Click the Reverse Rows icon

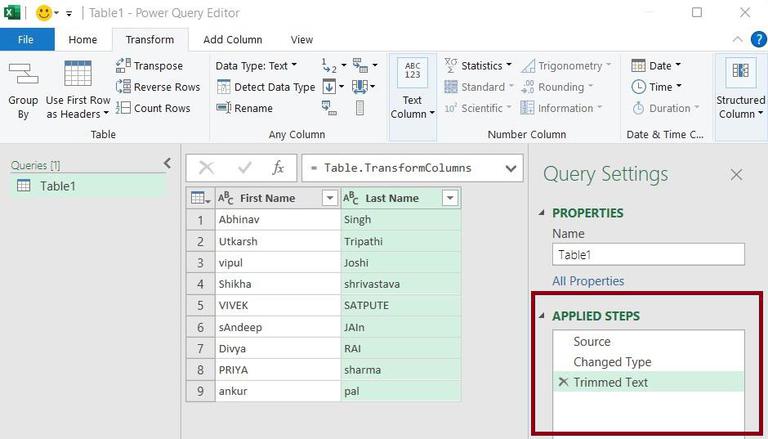coord(123,87)
